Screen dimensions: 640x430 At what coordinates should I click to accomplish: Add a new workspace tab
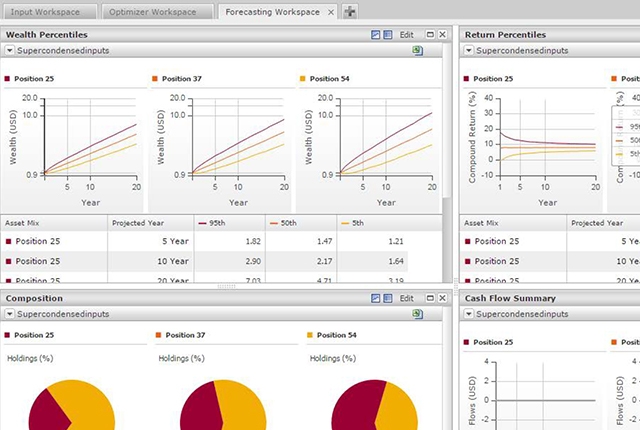point(349,12)
